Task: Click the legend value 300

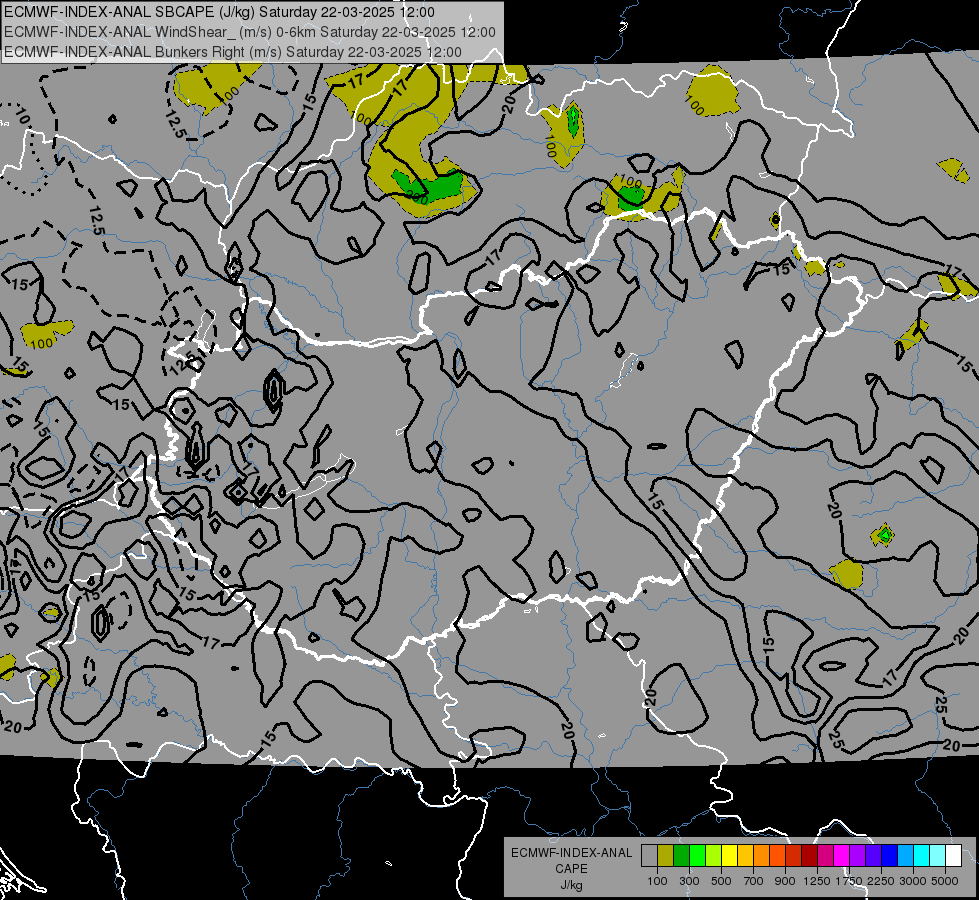Action: tap(689, 881)
